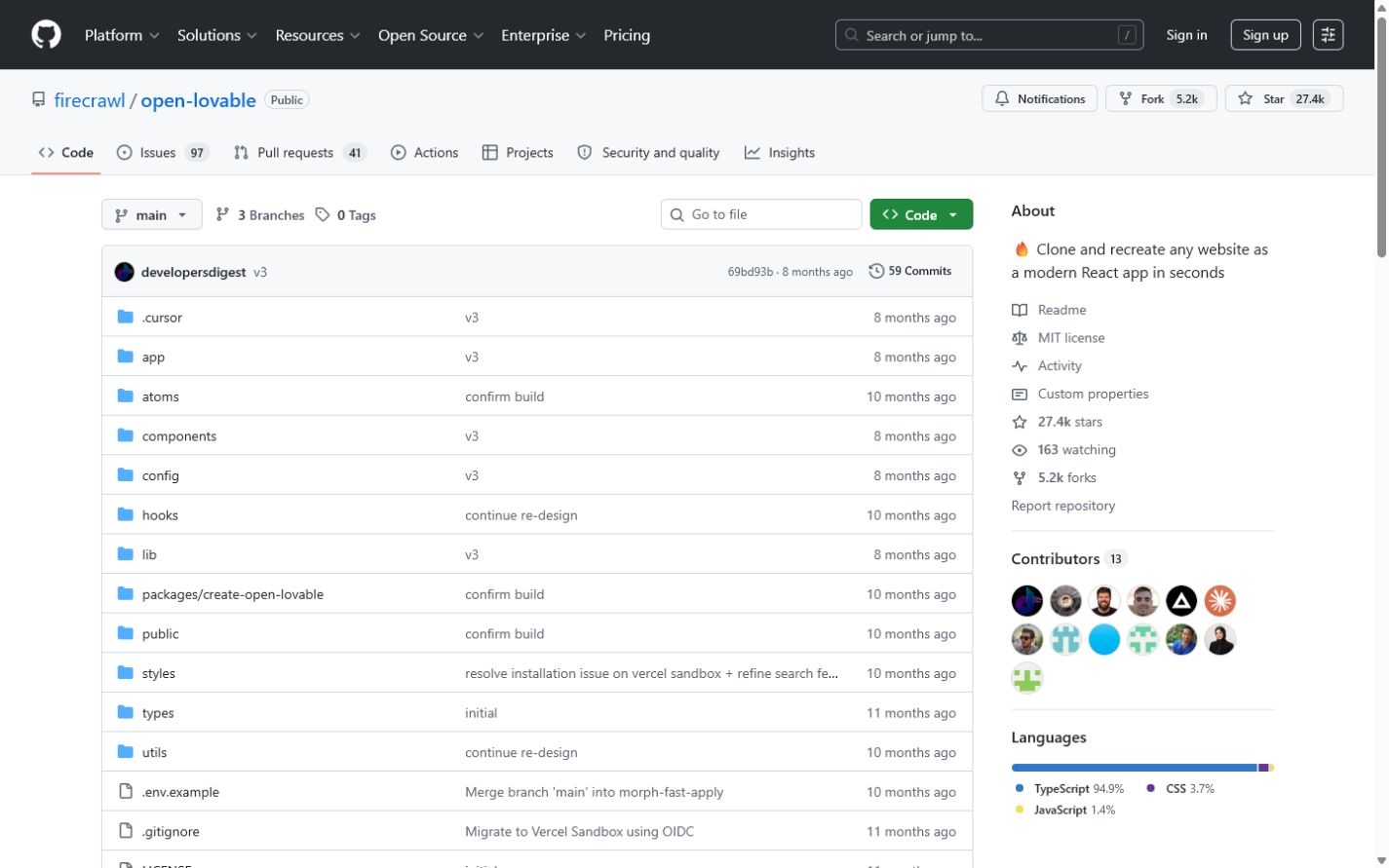The width and height of the screenshot is (1389, 868).
Task: Click the Custom properties icon
Action: coord(1020,395)
